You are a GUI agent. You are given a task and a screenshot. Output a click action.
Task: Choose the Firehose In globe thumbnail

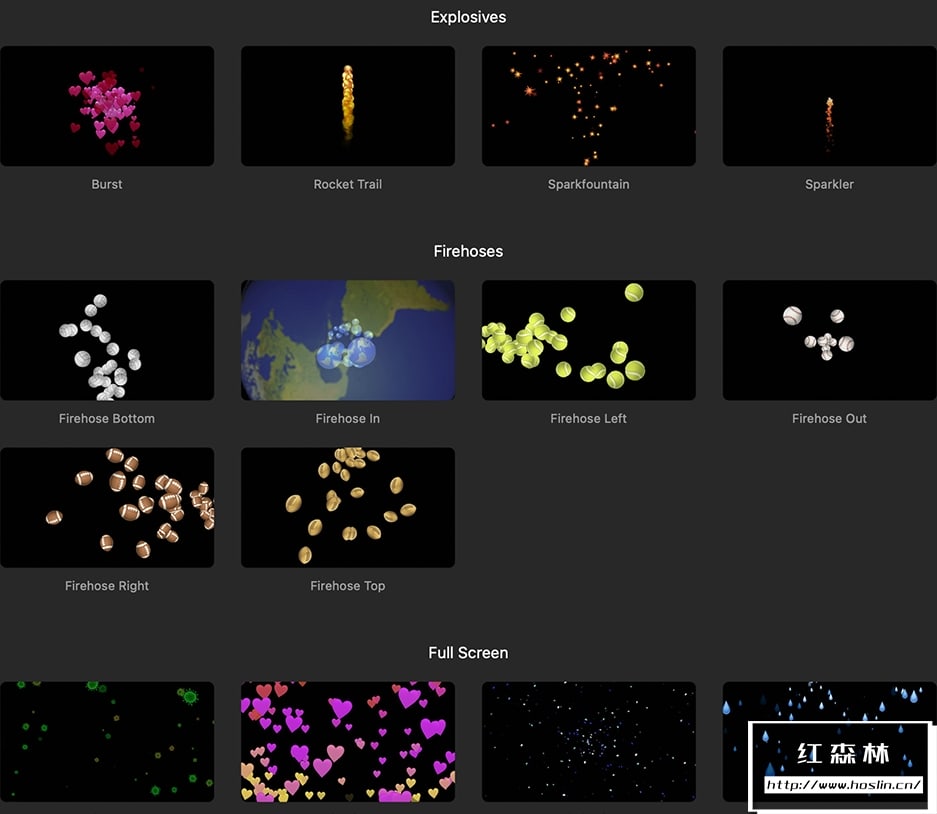point(348,340)
